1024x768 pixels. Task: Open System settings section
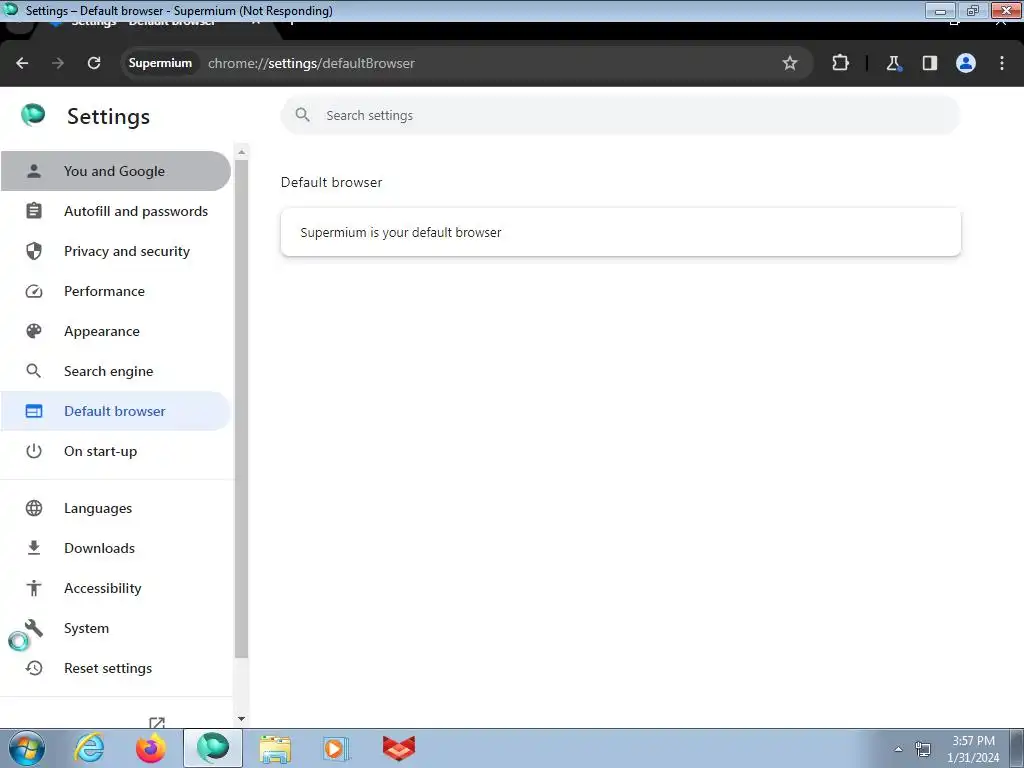(x=116, y=628)
